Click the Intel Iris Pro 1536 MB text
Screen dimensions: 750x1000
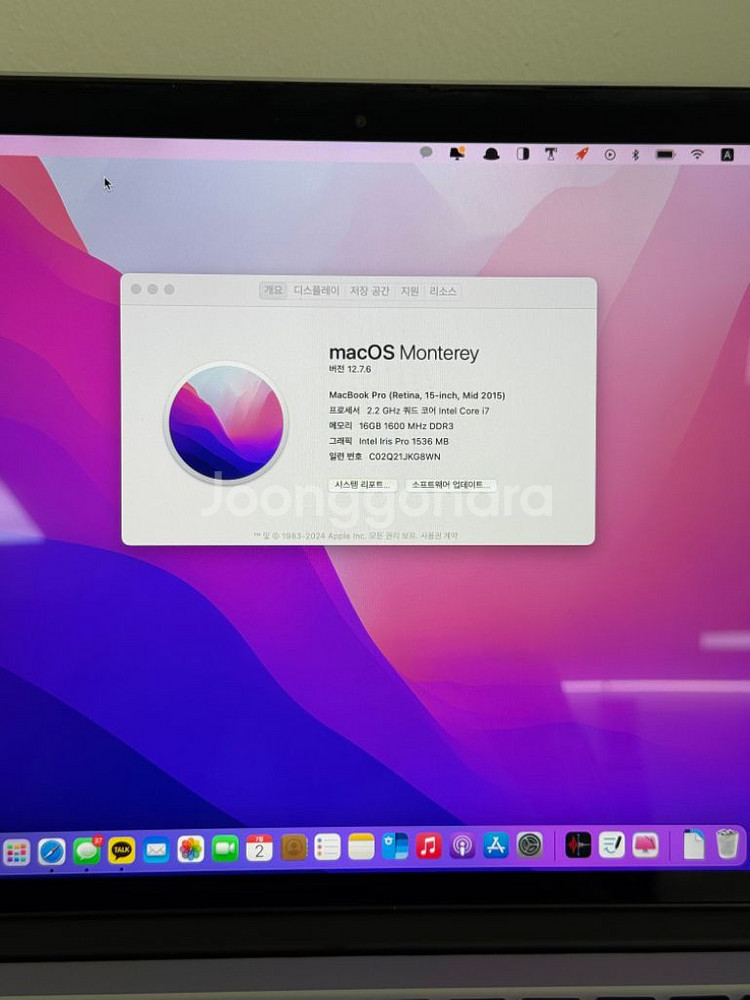pyautogui.click(x=404, y=441)
